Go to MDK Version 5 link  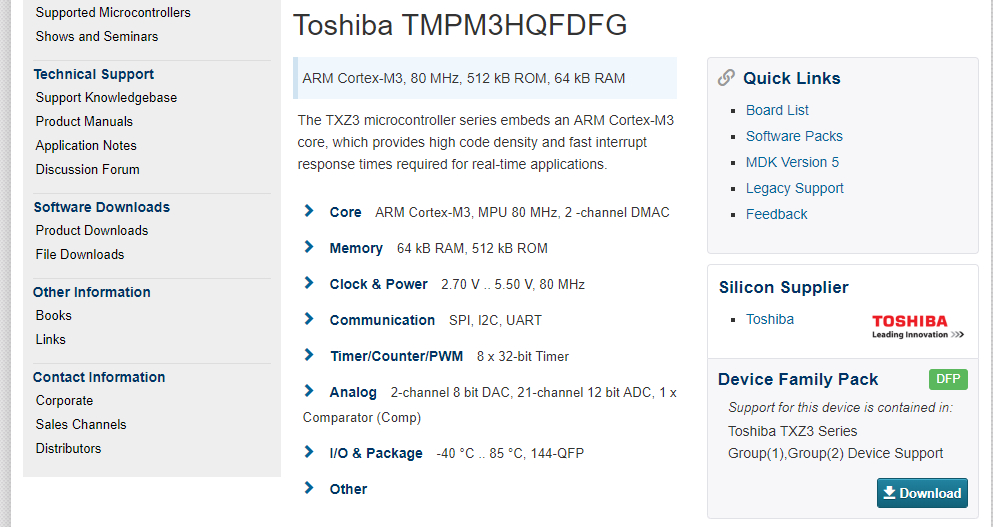[x=792, y=162]
